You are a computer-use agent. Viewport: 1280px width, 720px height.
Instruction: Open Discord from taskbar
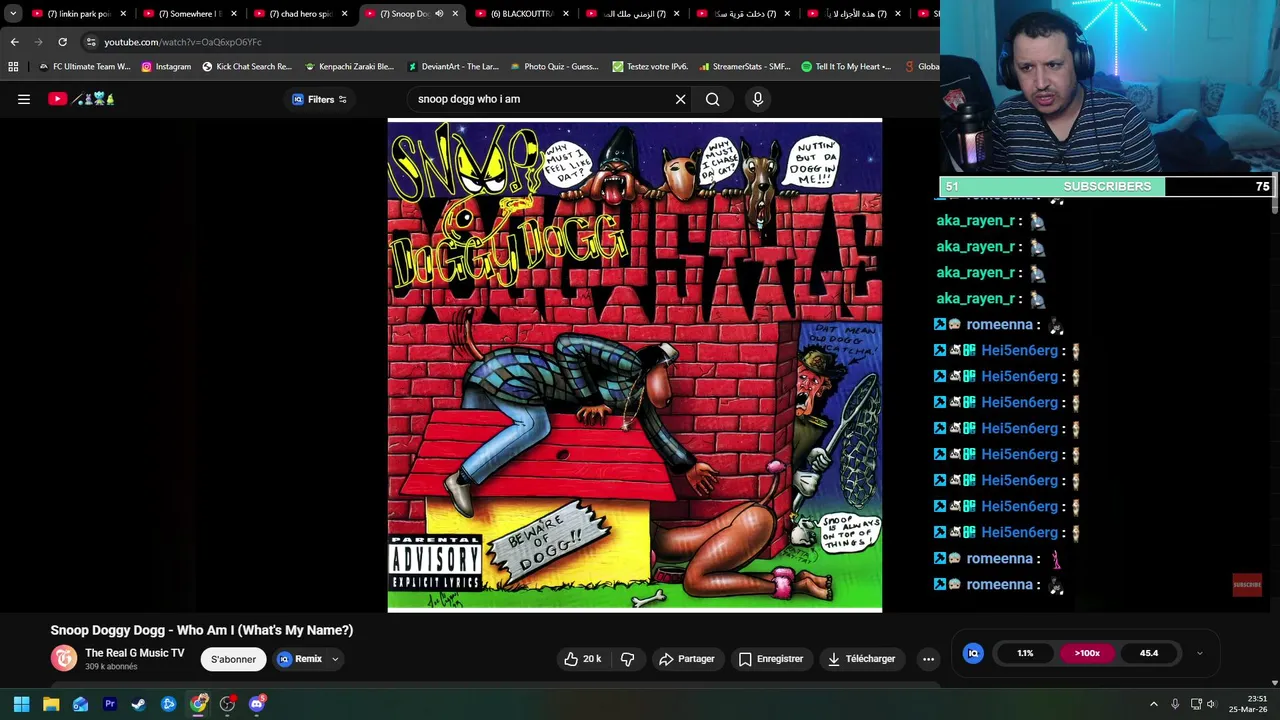pos(257,704)
